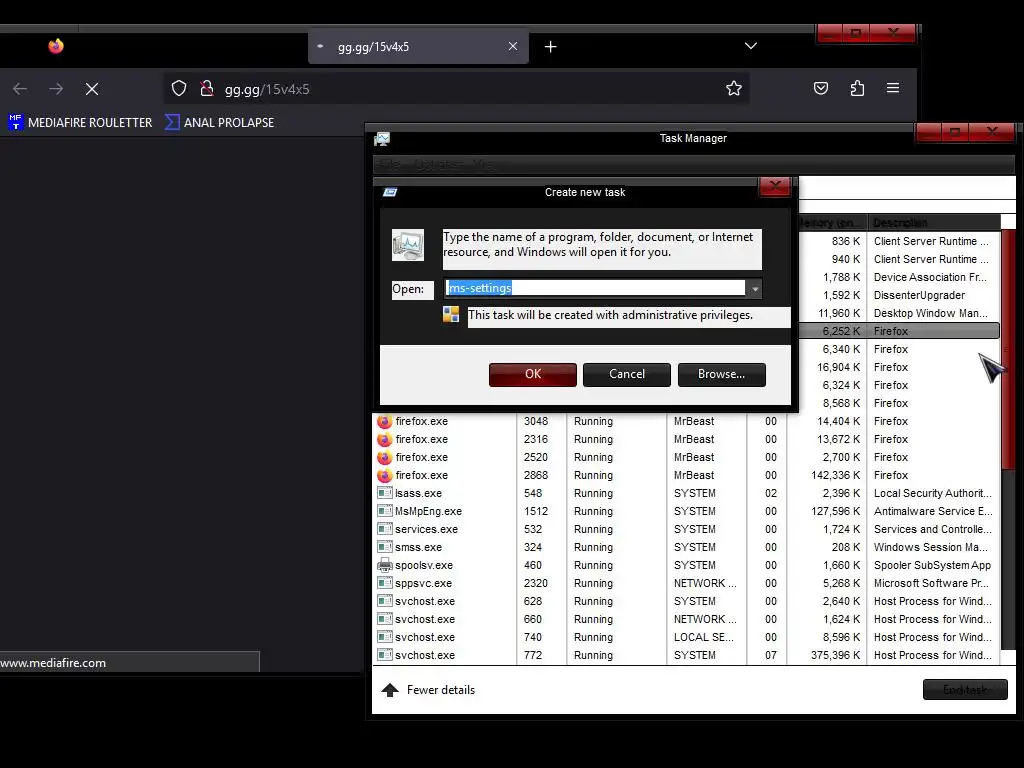
Task: Confirm Create new task with OK
Action: (533, 374)
